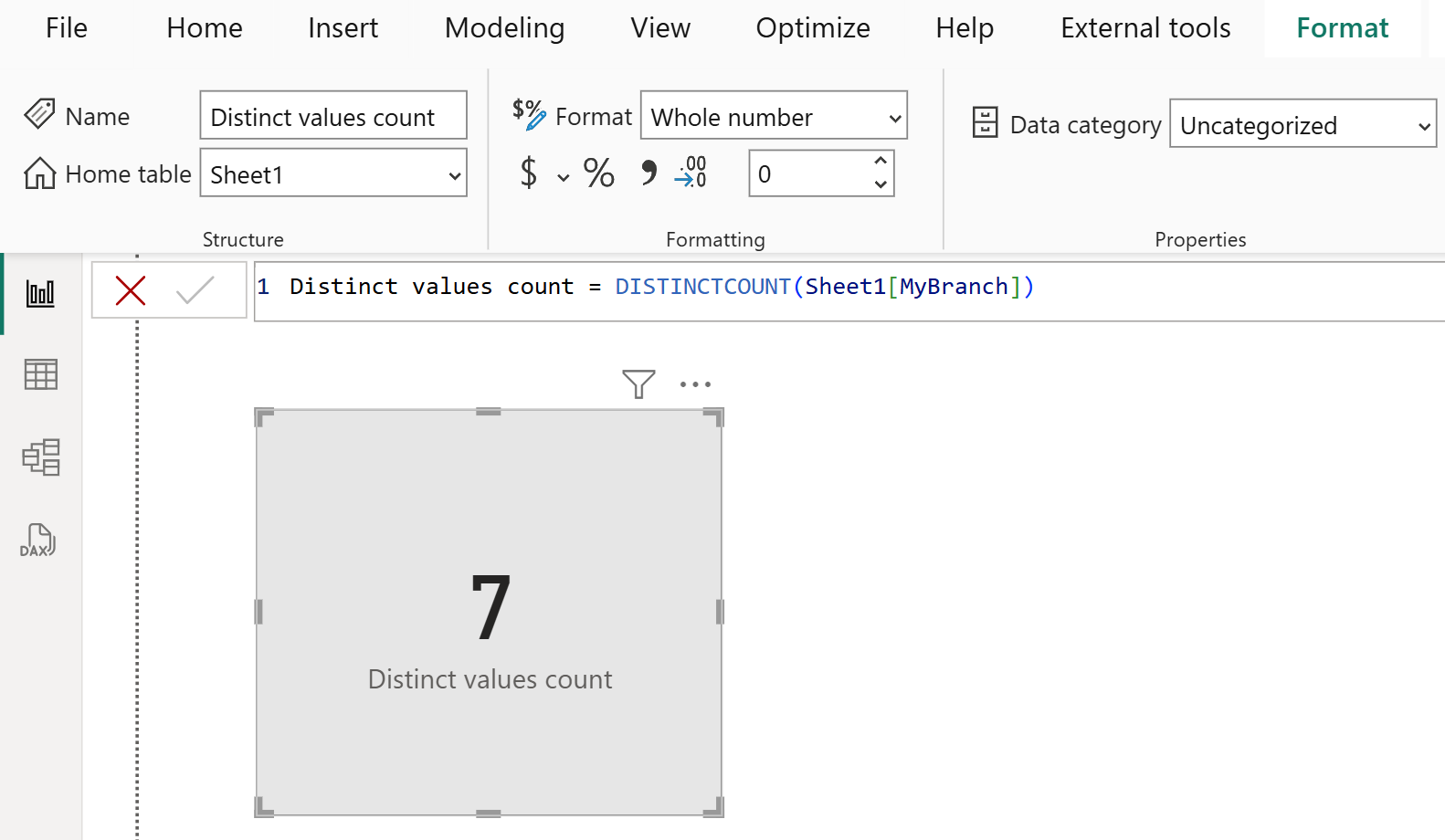Image resolution: width=1445 pixels, height=840 pixels.
Task: Expand the Data category dropdown
Action: pyautogui.click(x=1423, y=126)
